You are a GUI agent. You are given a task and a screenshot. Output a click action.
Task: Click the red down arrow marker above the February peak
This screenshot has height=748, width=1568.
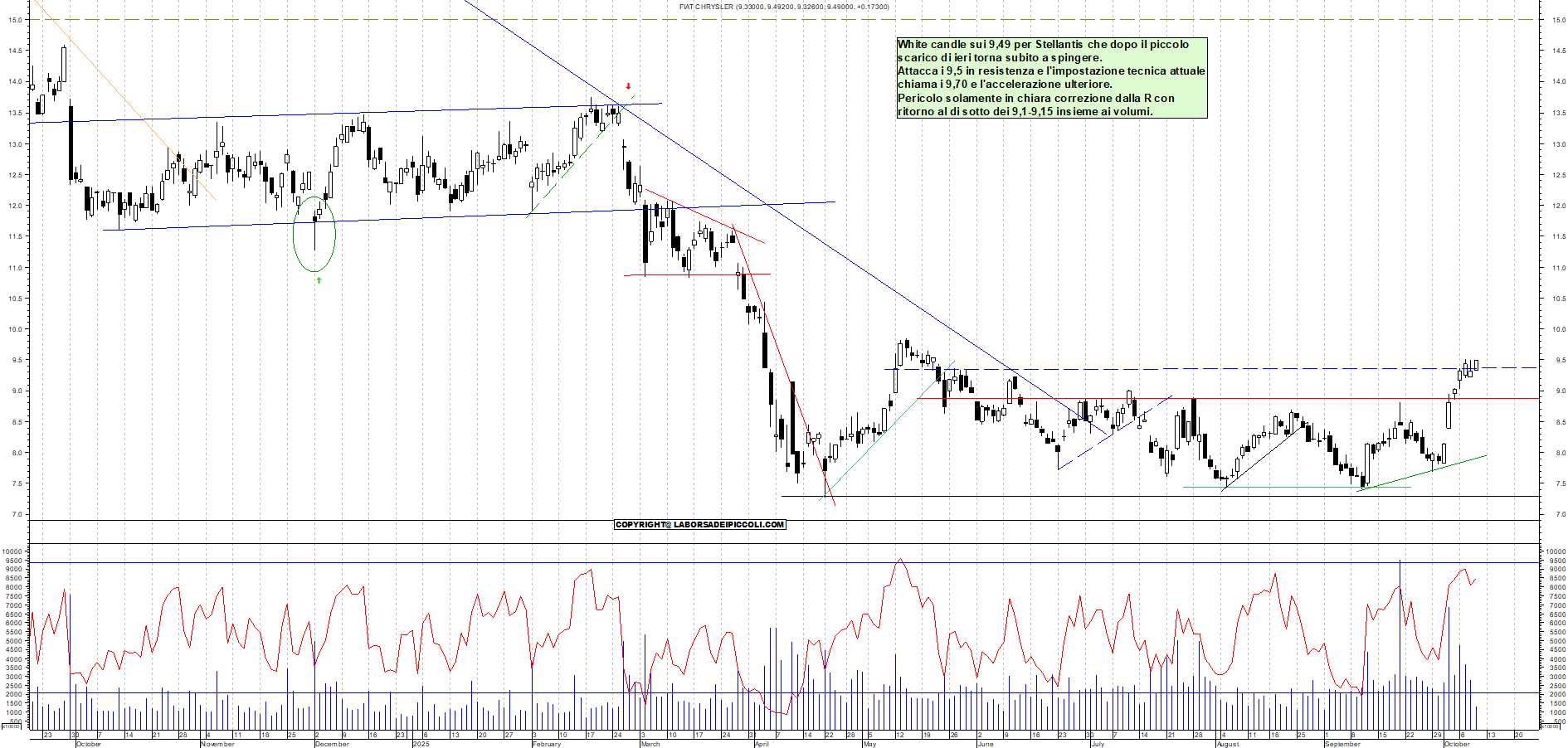(628, 86)
